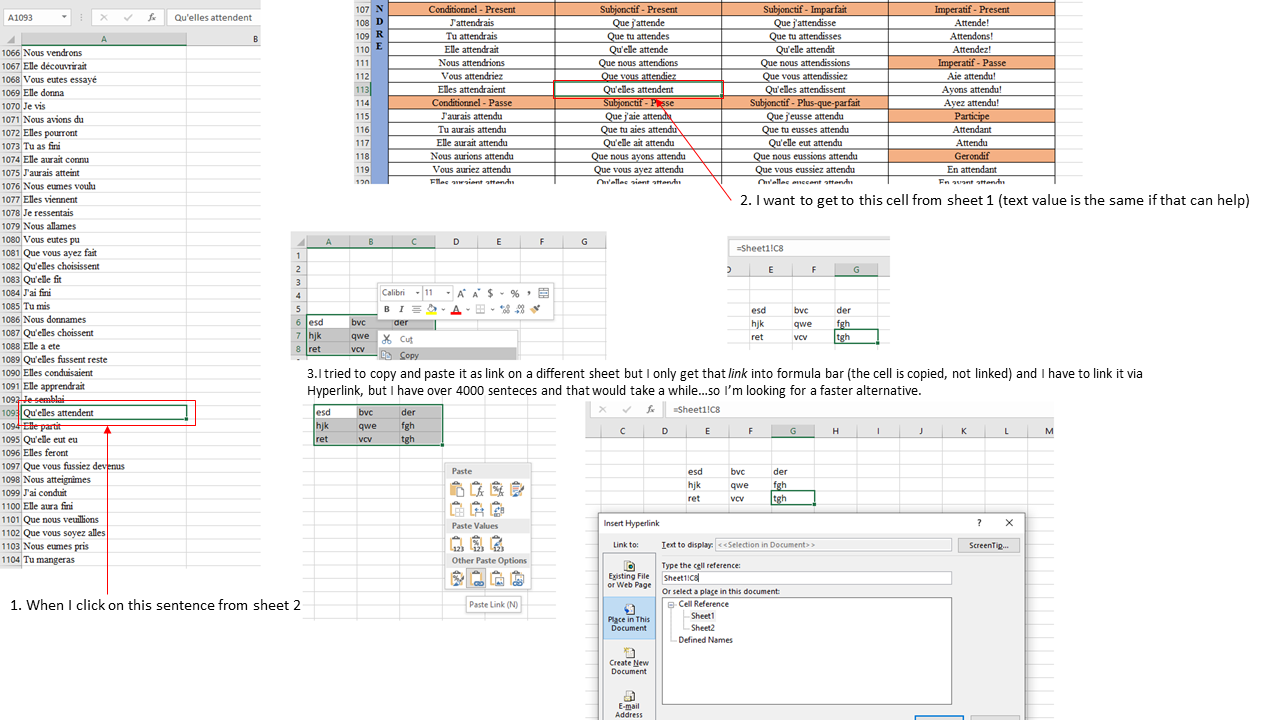
Task: Click Increase Font Size in mini toolbar
Action: (x=461, y=293)
